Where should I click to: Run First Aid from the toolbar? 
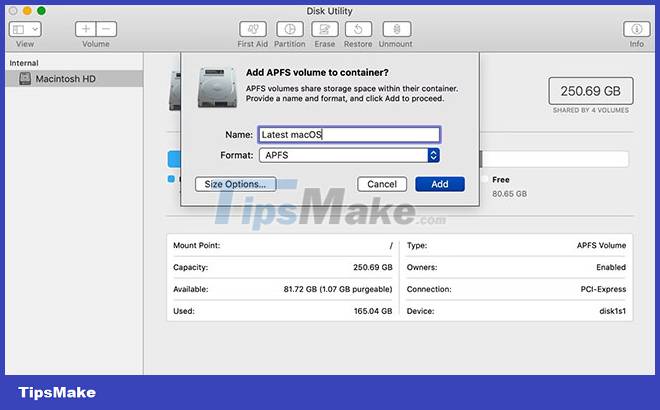click(x=253, y=29)
